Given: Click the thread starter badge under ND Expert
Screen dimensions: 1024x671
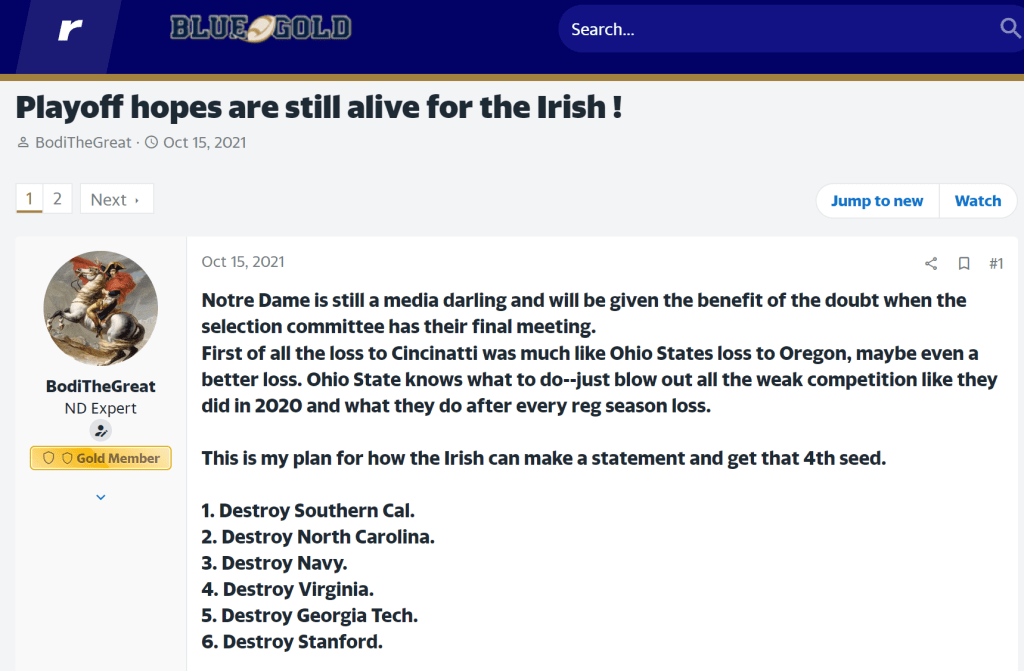Looking at the screenshot, I should pyautogui.click(x=100, y=430).
